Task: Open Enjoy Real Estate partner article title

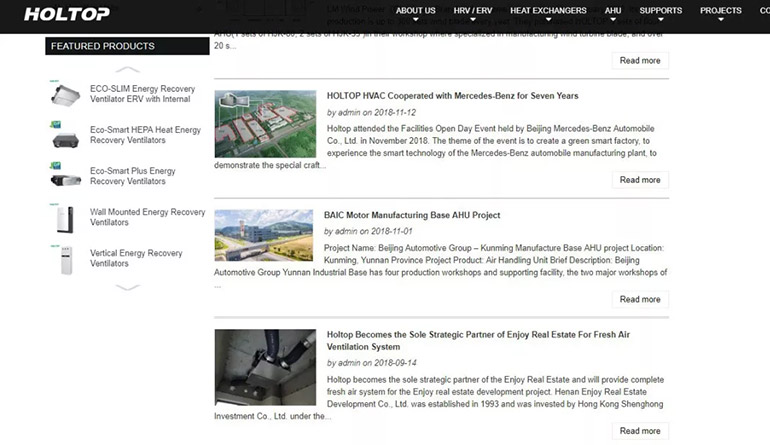Action: click(478, 340)
